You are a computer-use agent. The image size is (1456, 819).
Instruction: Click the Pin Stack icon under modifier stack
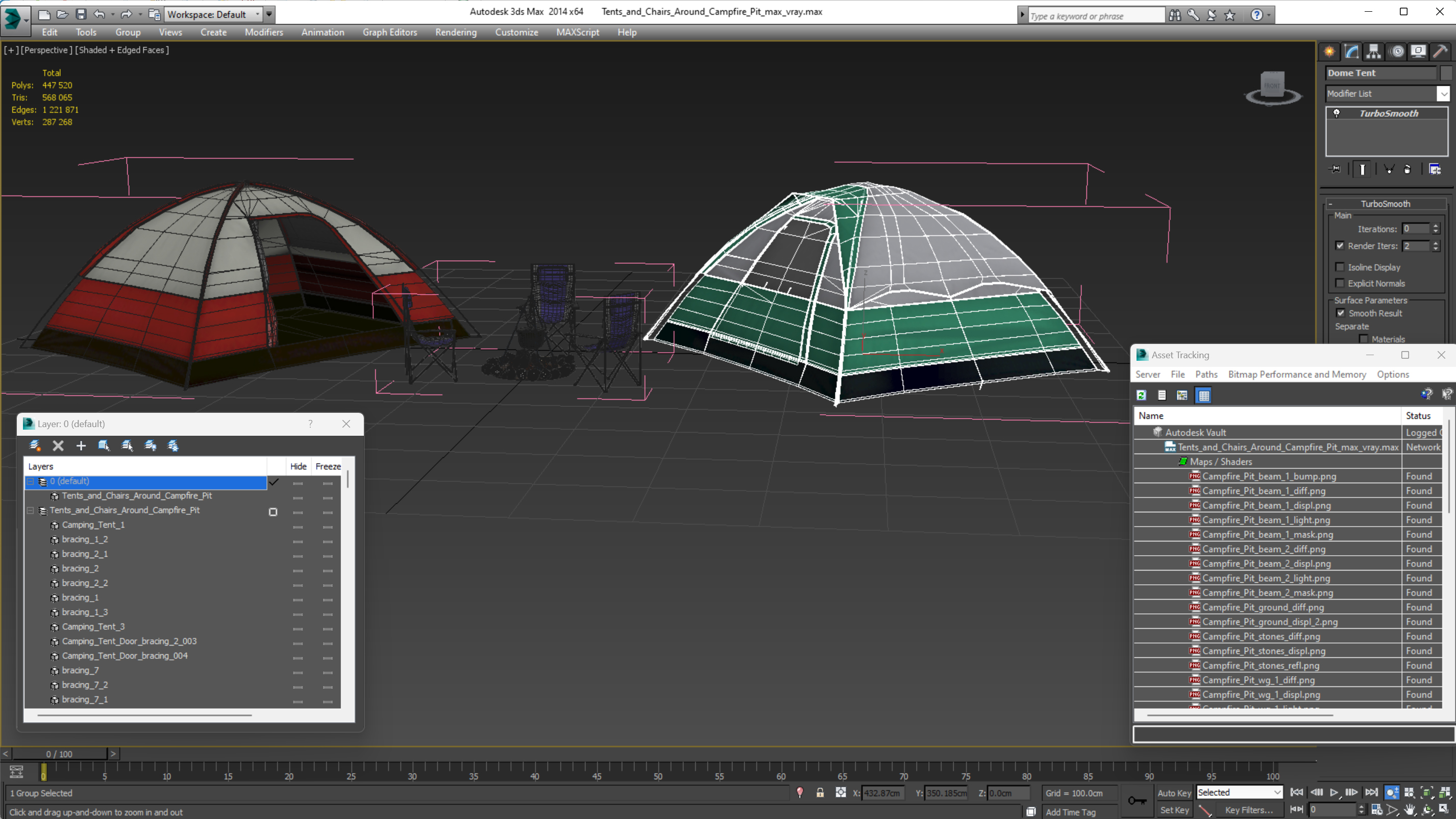click(1335, 169)
